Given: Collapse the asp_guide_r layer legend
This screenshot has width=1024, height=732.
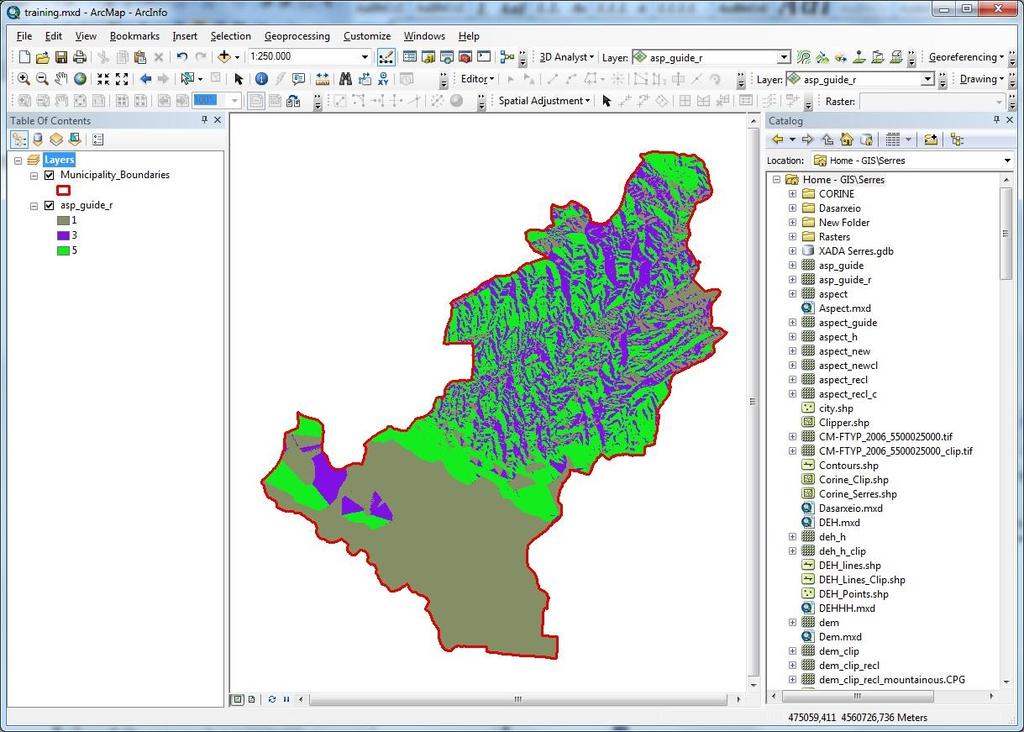Looking at the screenshot, I should point(34,206).
